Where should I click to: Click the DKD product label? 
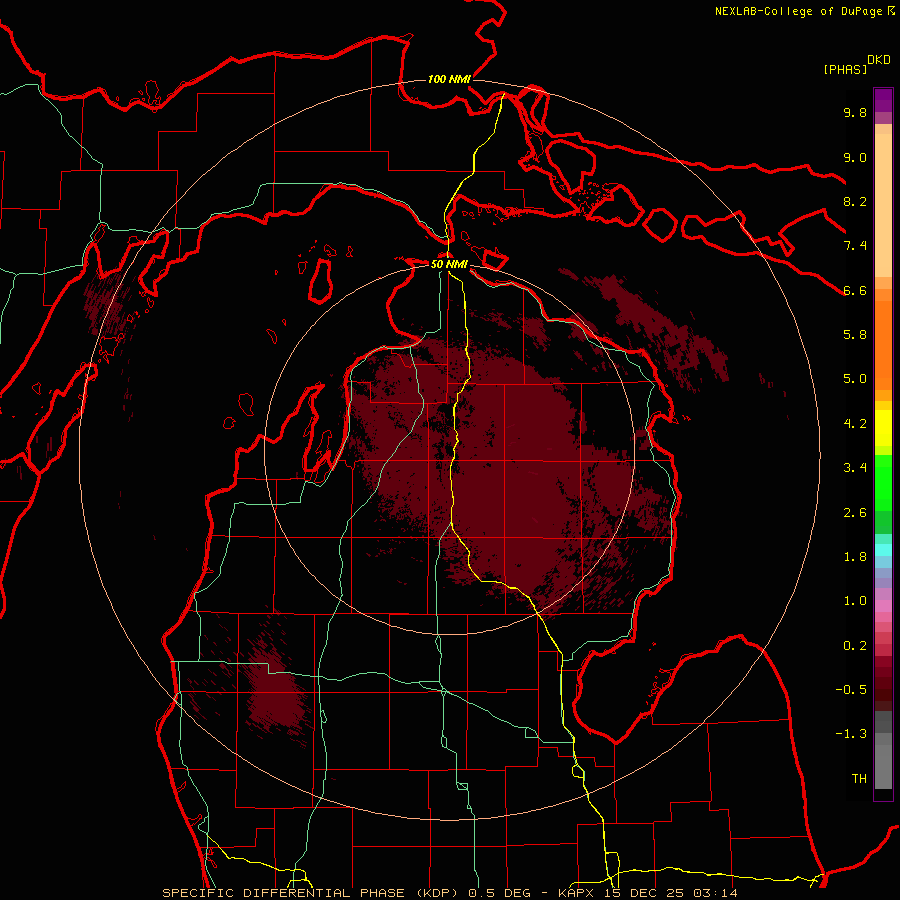point(879,60)
